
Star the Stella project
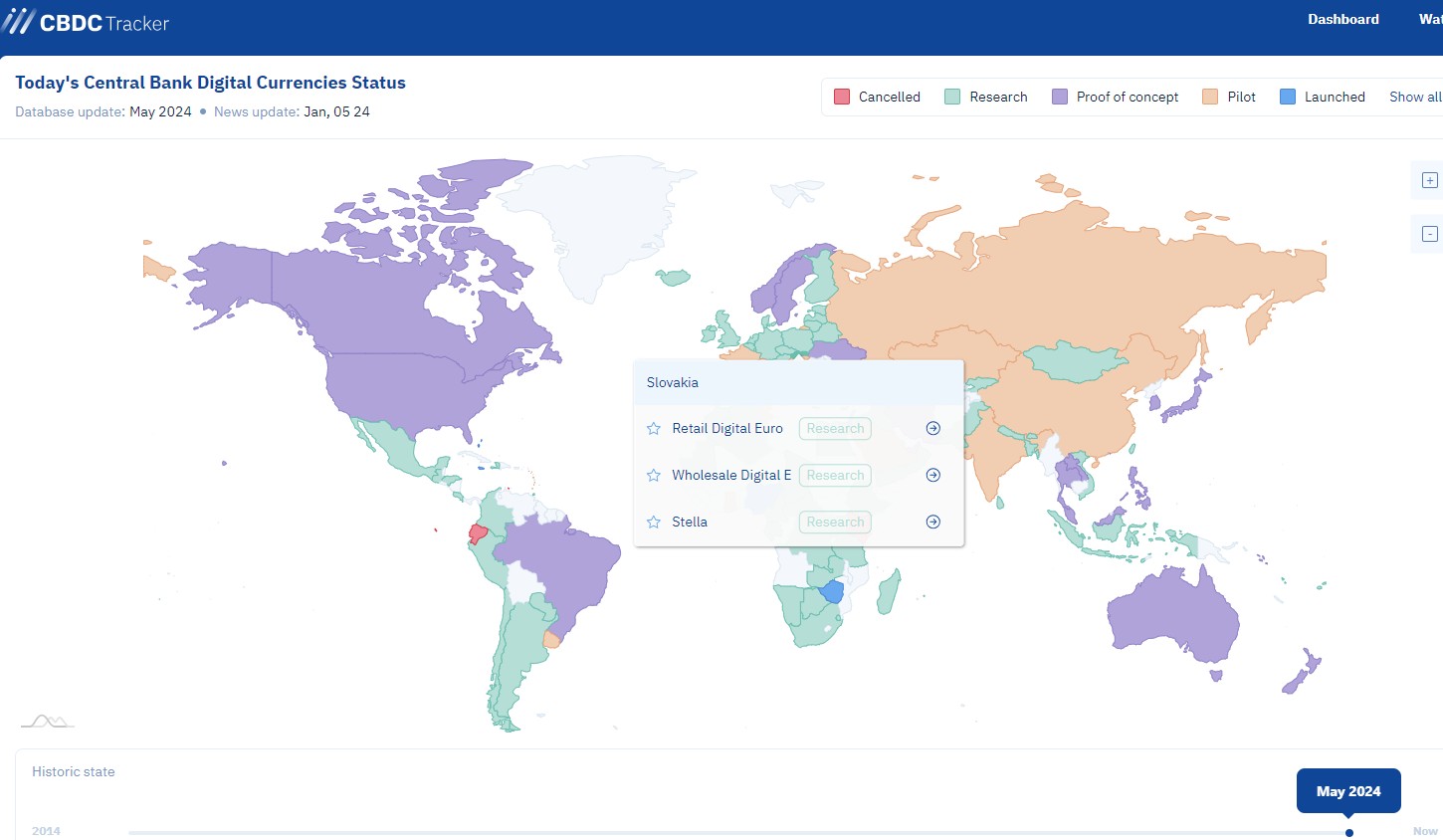654,523
